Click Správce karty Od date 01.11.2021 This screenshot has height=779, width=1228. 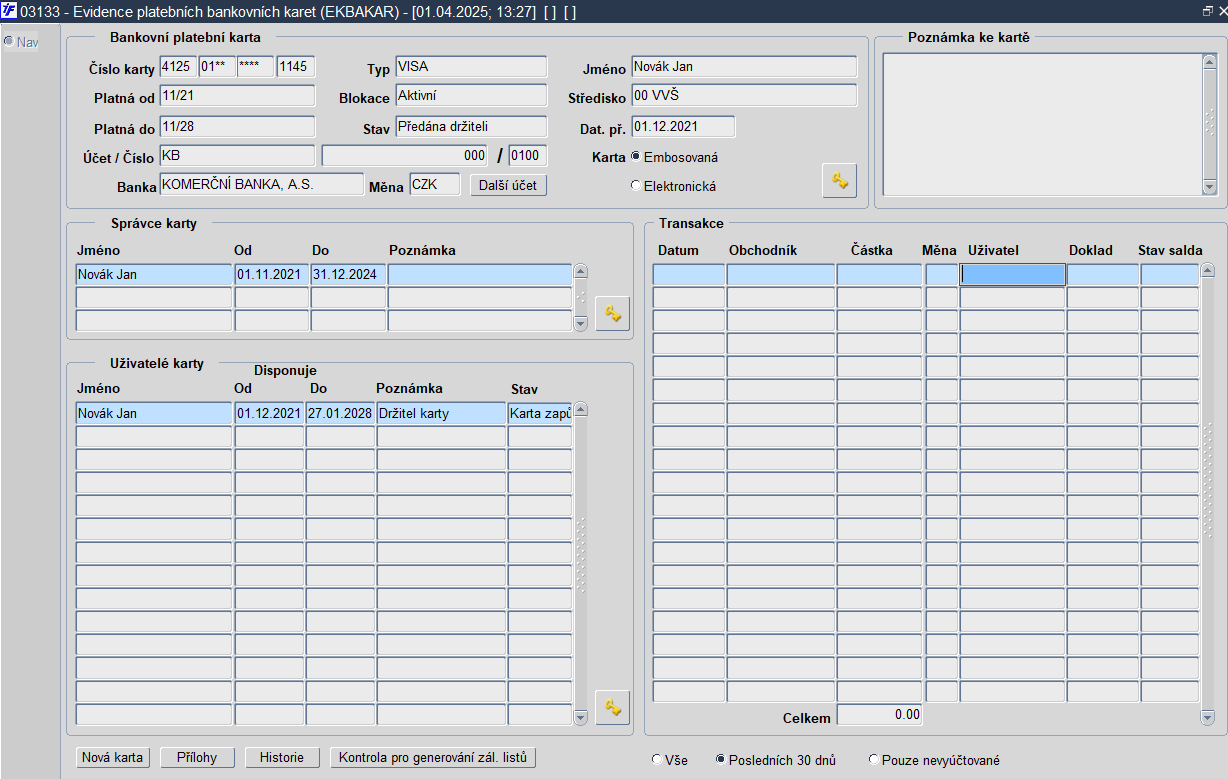click(x=272, y=274)
